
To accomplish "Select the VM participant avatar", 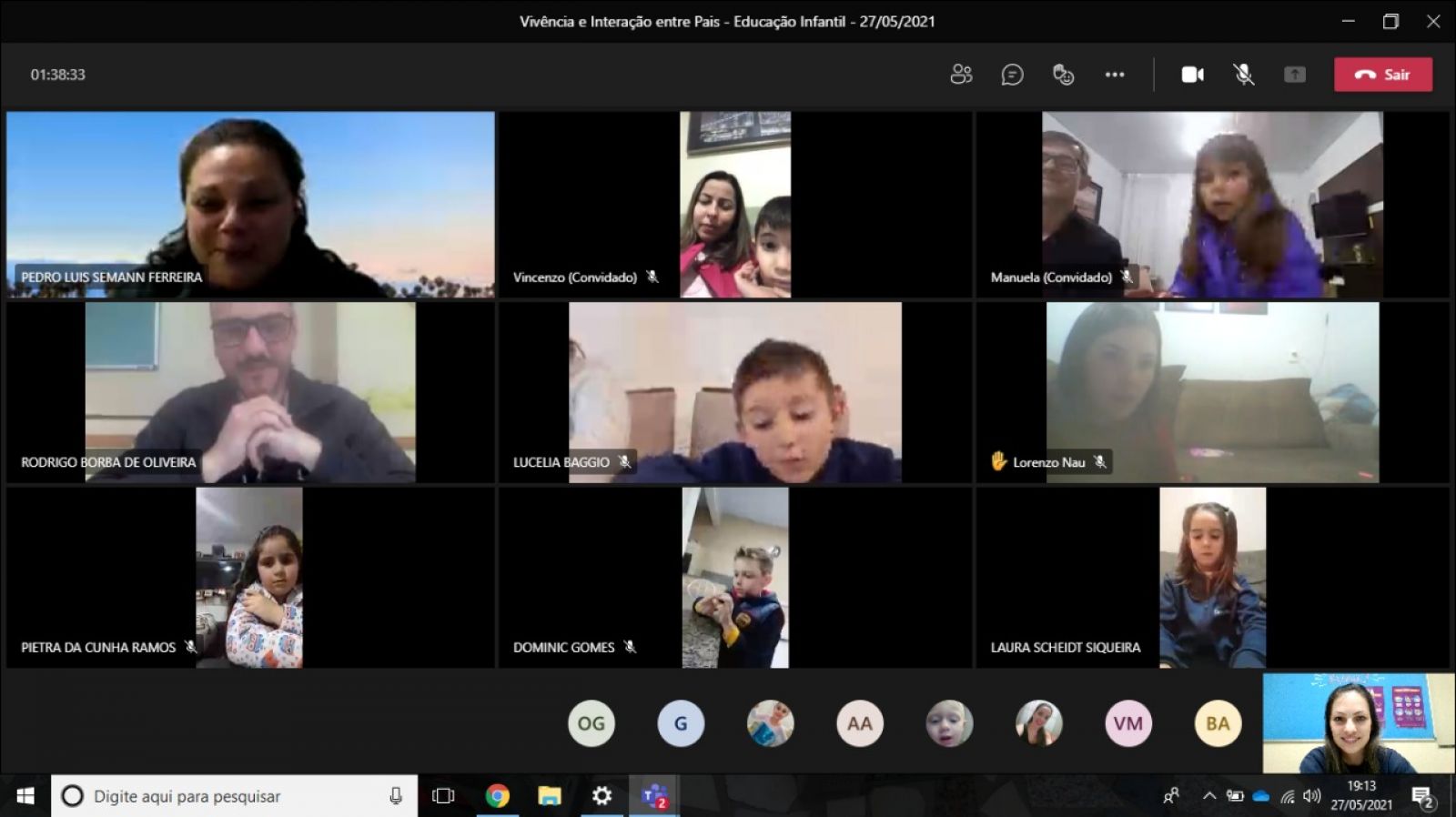I will [1127, 723].
